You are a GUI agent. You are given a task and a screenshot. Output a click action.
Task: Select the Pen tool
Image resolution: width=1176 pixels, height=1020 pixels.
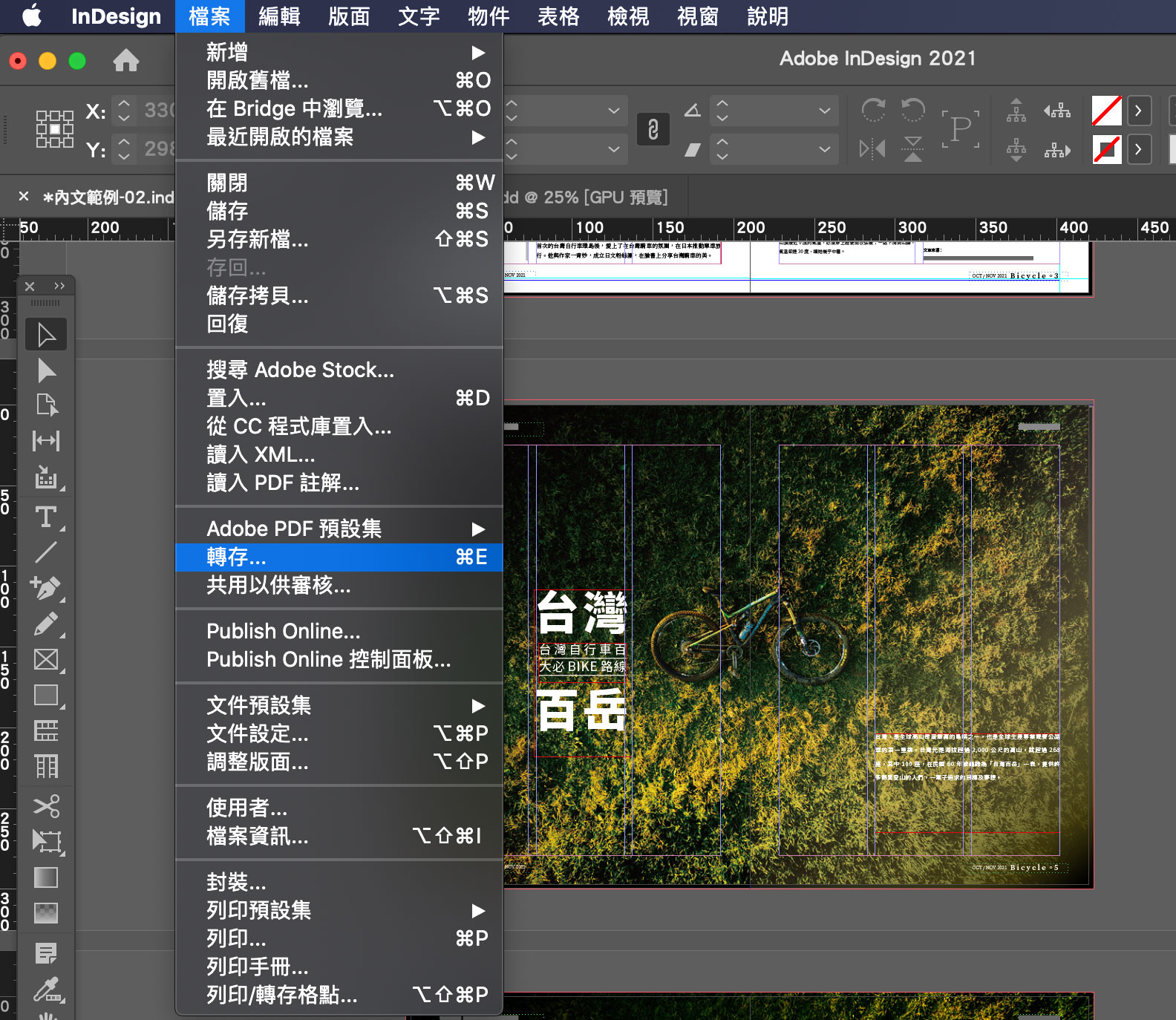46,588
